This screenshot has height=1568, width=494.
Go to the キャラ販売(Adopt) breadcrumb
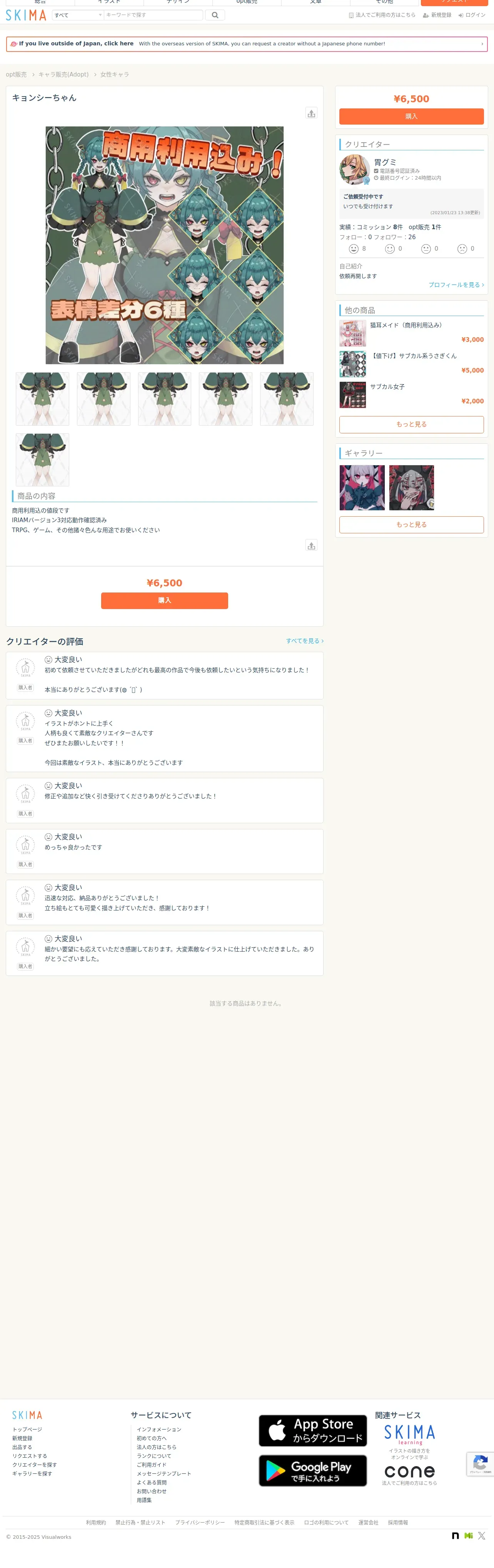[x=63, y=75]
